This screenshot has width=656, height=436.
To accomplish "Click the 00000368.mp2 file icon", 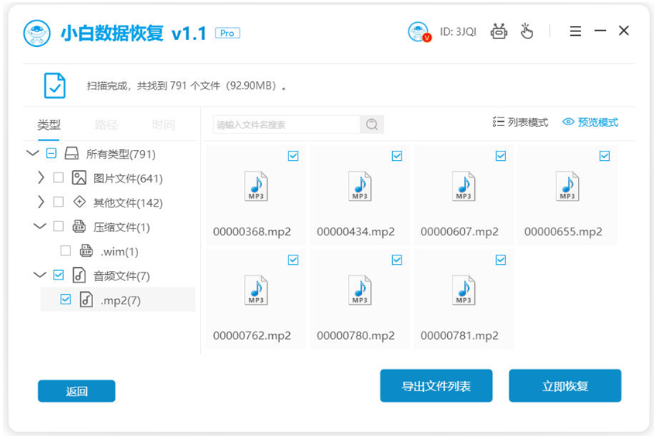I will click(256, 187).
